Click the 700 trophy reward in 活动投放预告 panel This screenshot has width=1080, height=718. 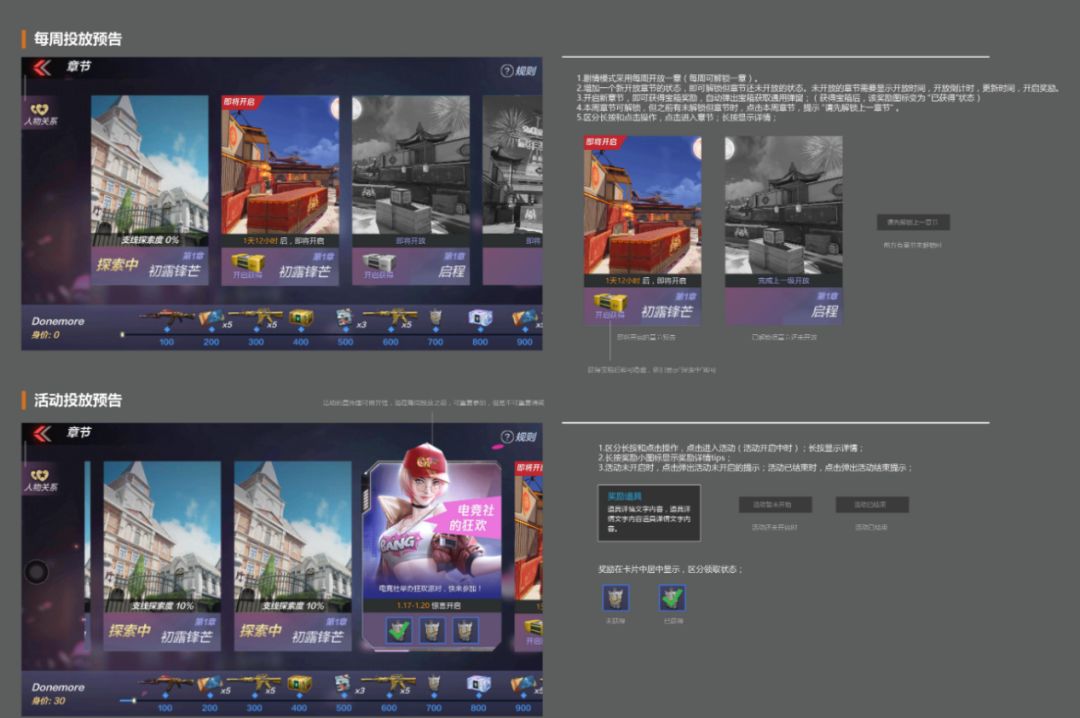click(x=435, y=684)
